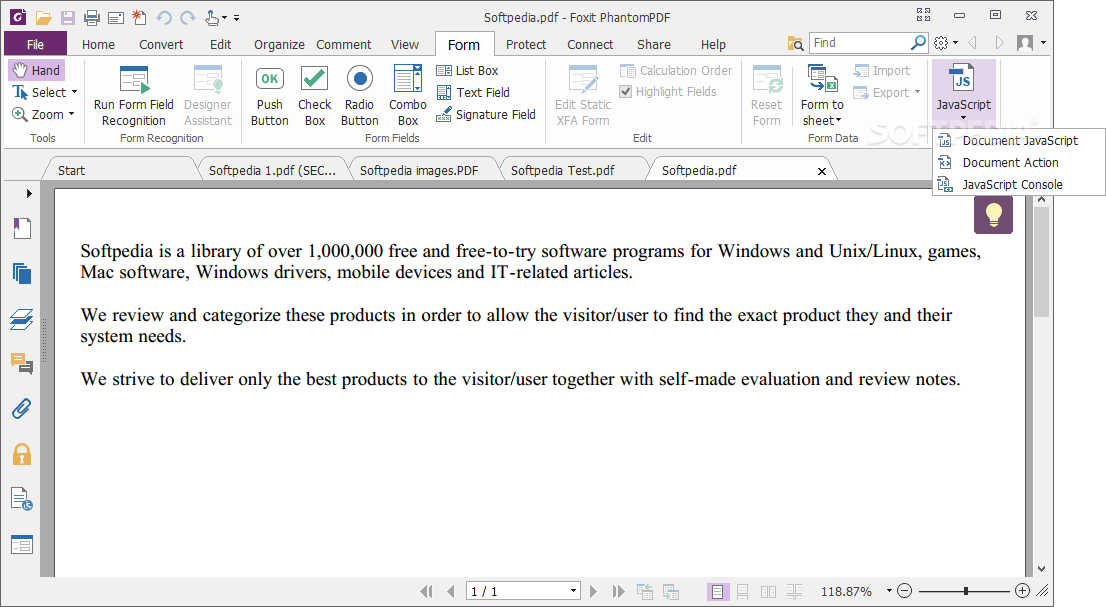Choose Document Action from menu
The height and width of the screenshot is (607, 1106).
[x=1019, y=163]
